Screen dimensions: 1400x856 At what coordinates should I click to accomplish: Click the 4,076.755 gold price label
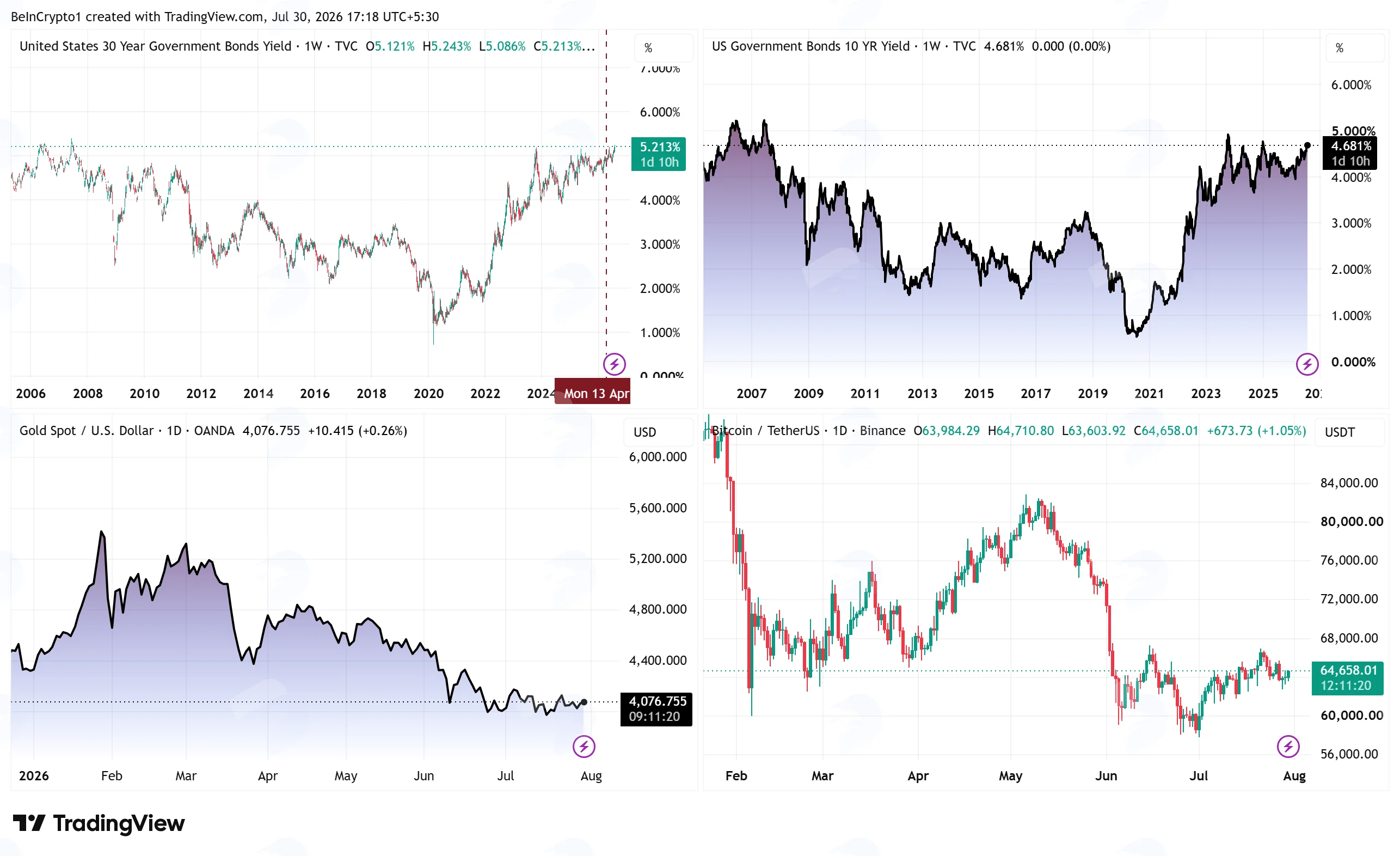click(x=656, y=709)
